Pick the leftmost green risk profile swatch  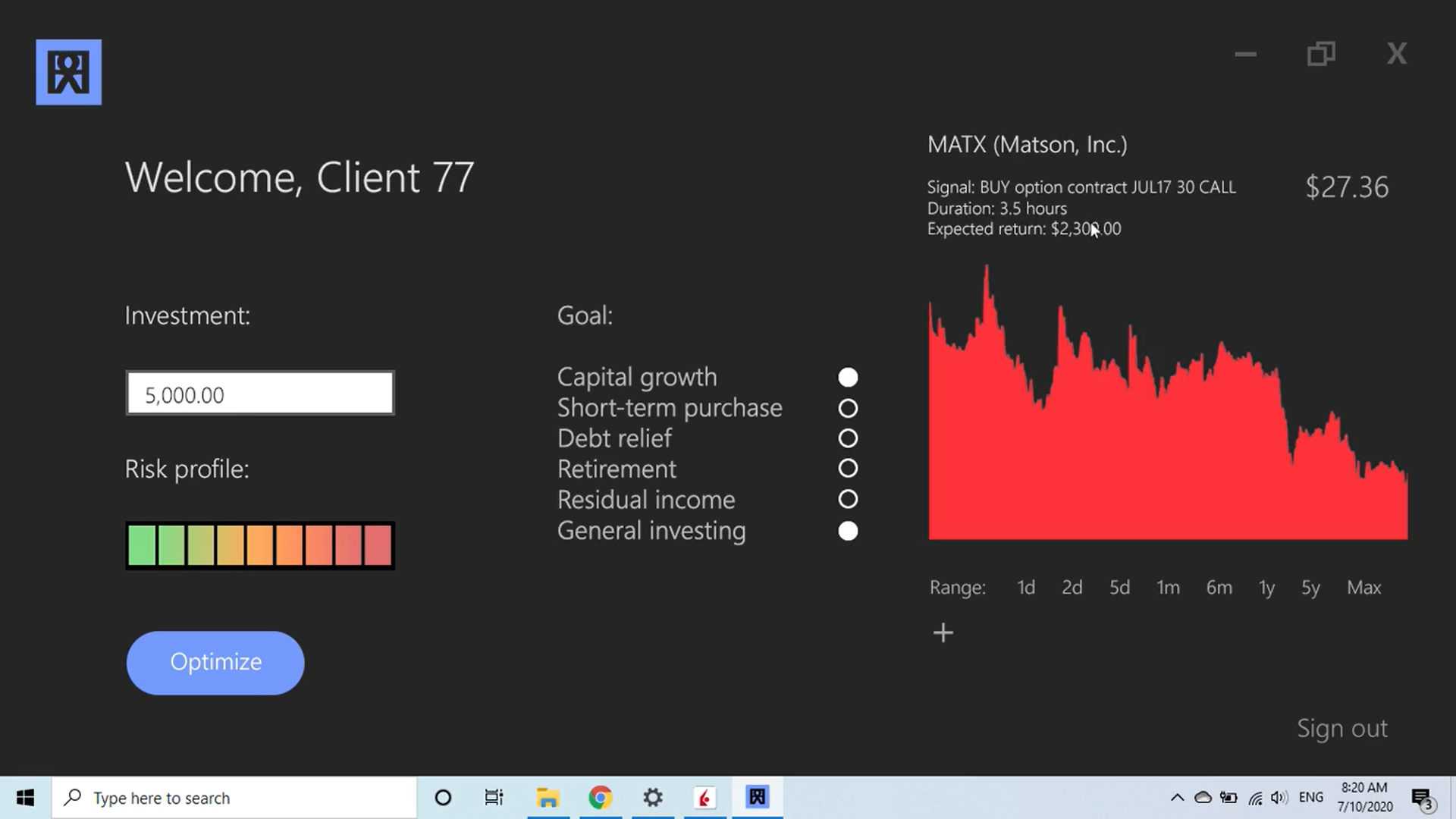(142, 545)
